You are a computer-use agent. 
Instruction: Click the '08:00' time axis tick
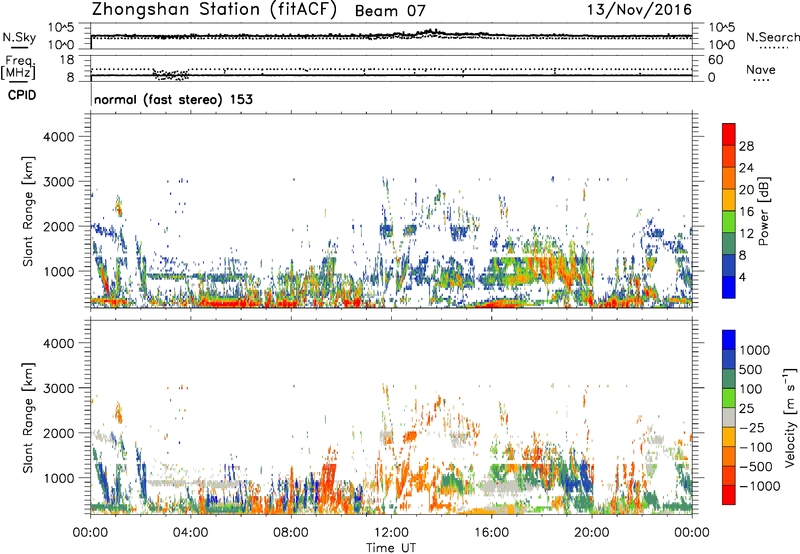point(291,533)
